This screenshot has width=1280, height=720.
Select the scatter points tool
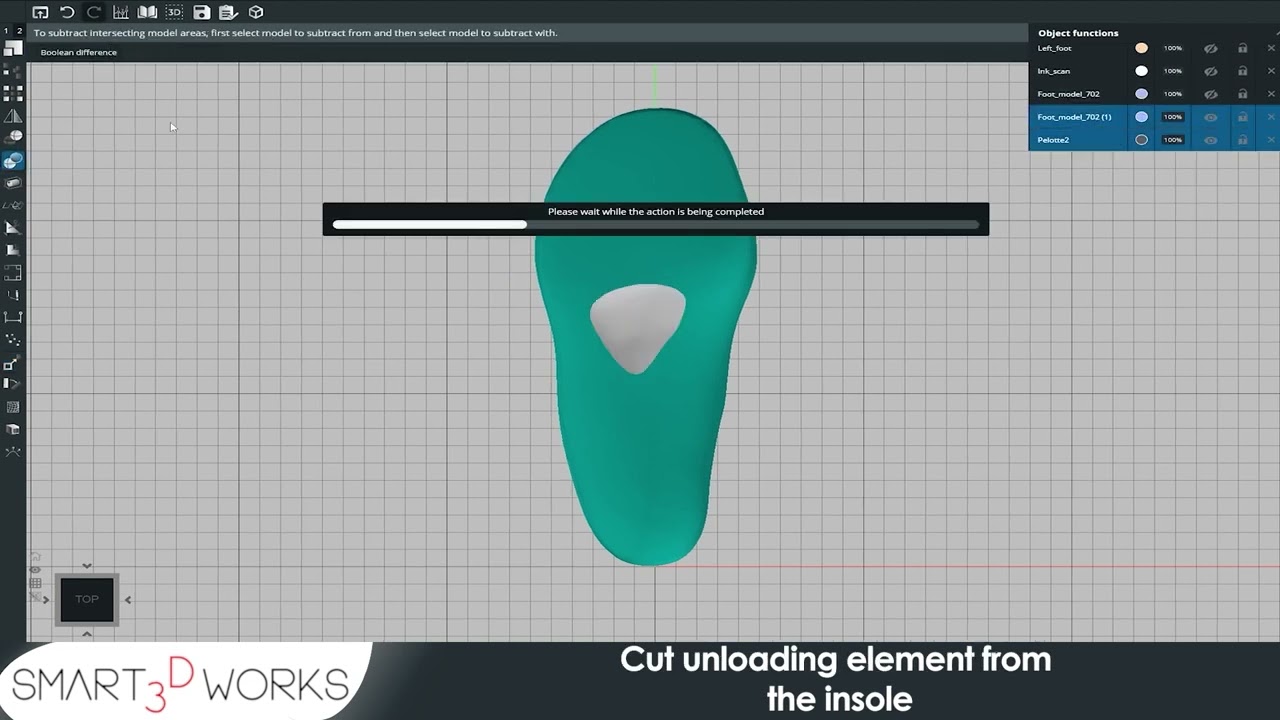tap(13, 340)
